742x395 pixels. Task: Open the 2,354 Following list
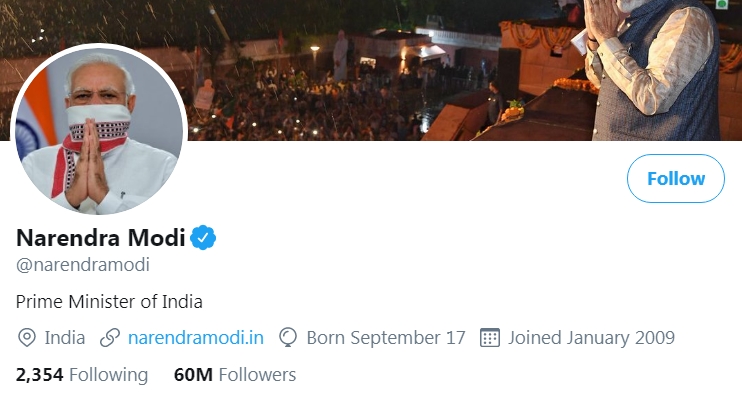(x=82, y=375)
